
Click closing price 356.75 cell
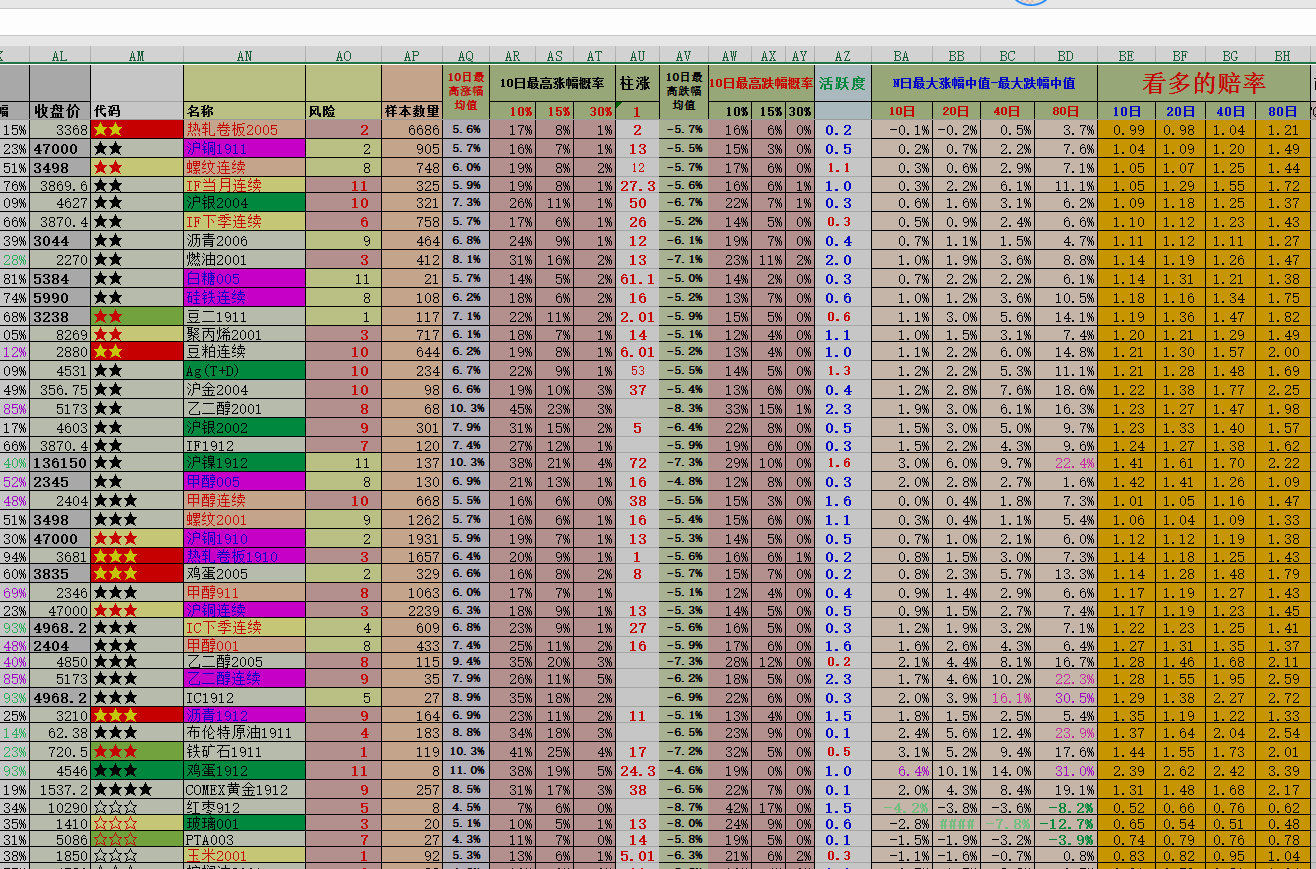click(x=60, y=390)
